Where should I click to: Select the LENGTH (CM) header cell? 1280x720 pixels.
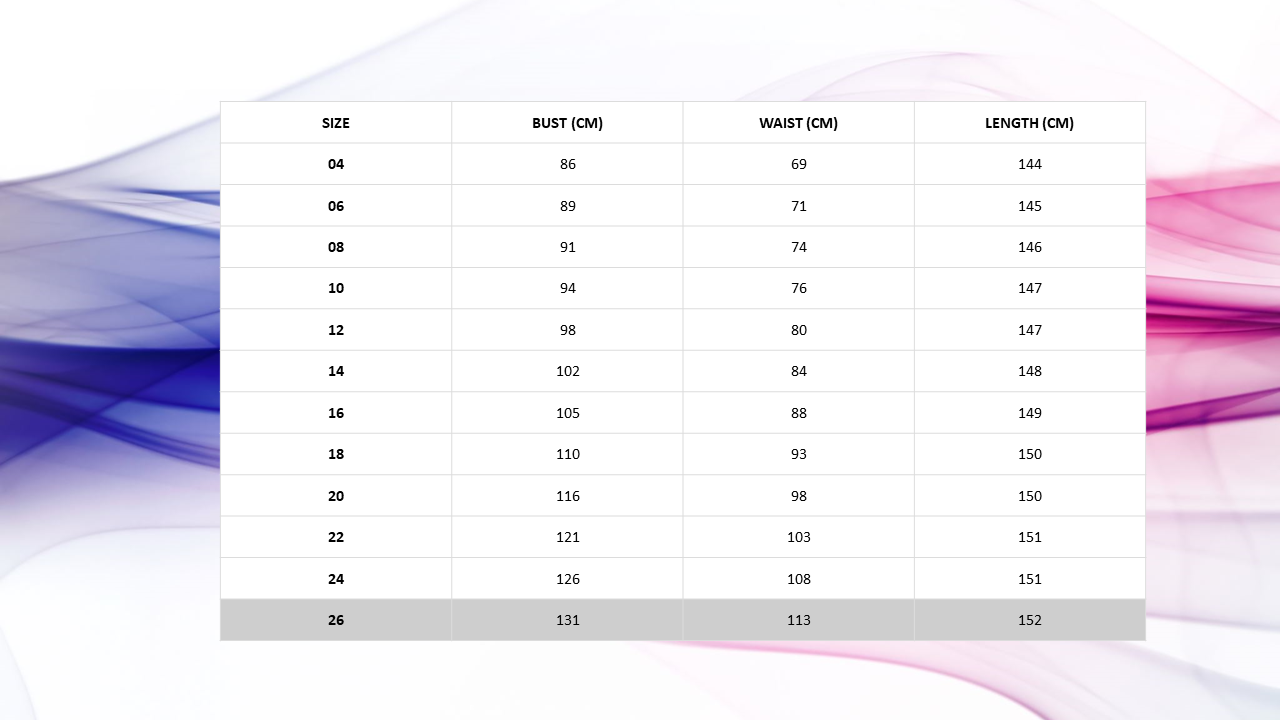point(1029,123)
